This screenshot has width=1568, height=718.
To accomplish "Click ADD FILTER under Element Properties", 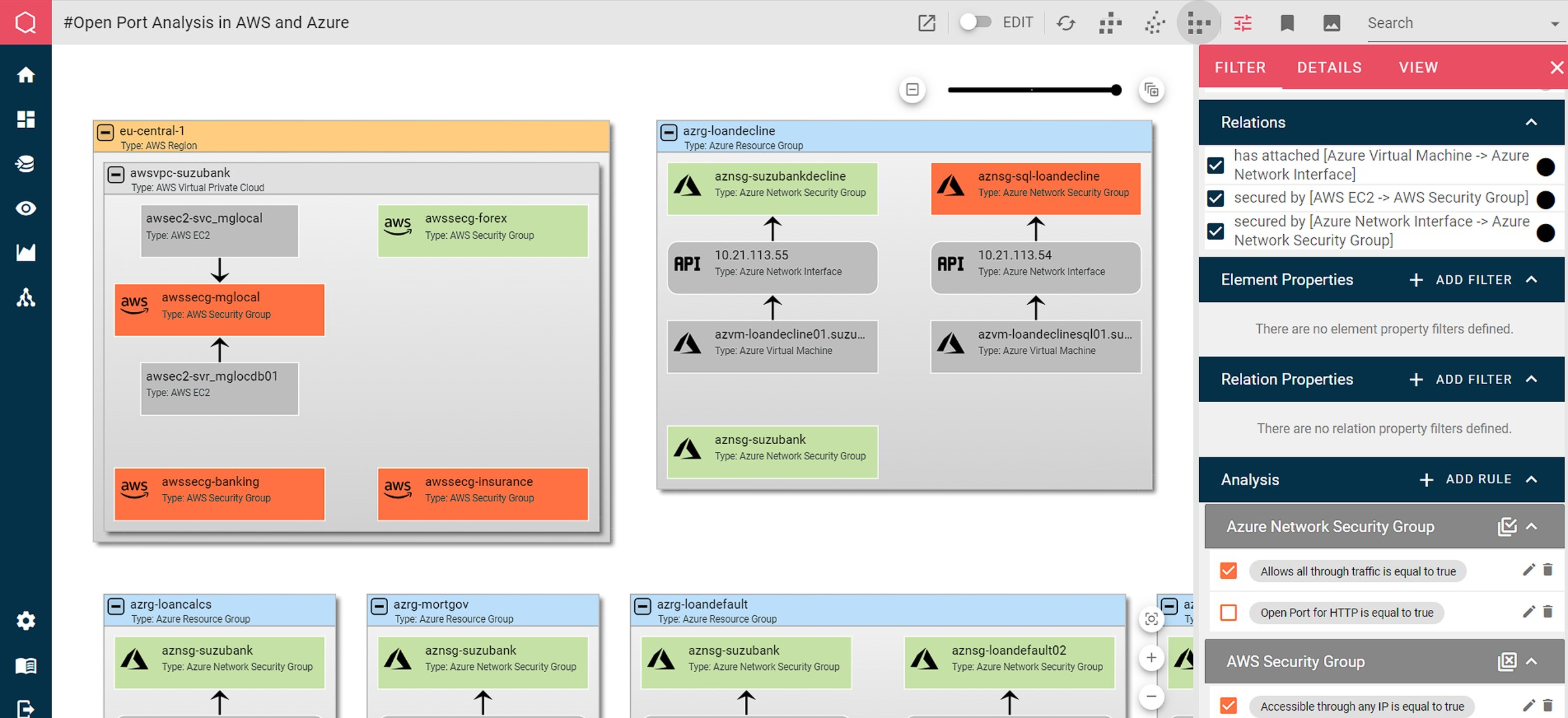I will point(1460,280).
